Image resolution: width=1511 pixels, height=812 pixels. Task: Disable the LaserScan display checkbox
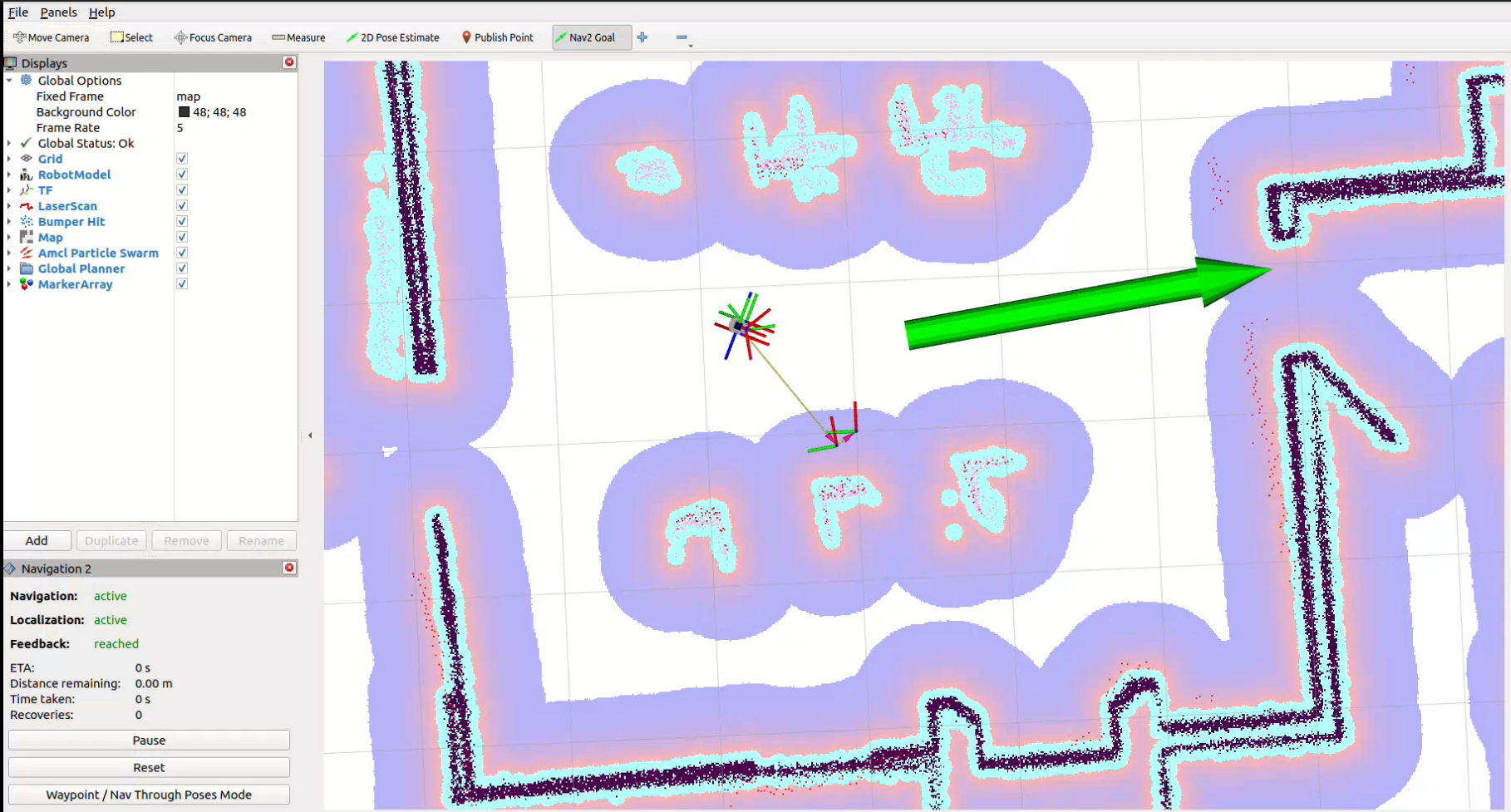[181, 205]
